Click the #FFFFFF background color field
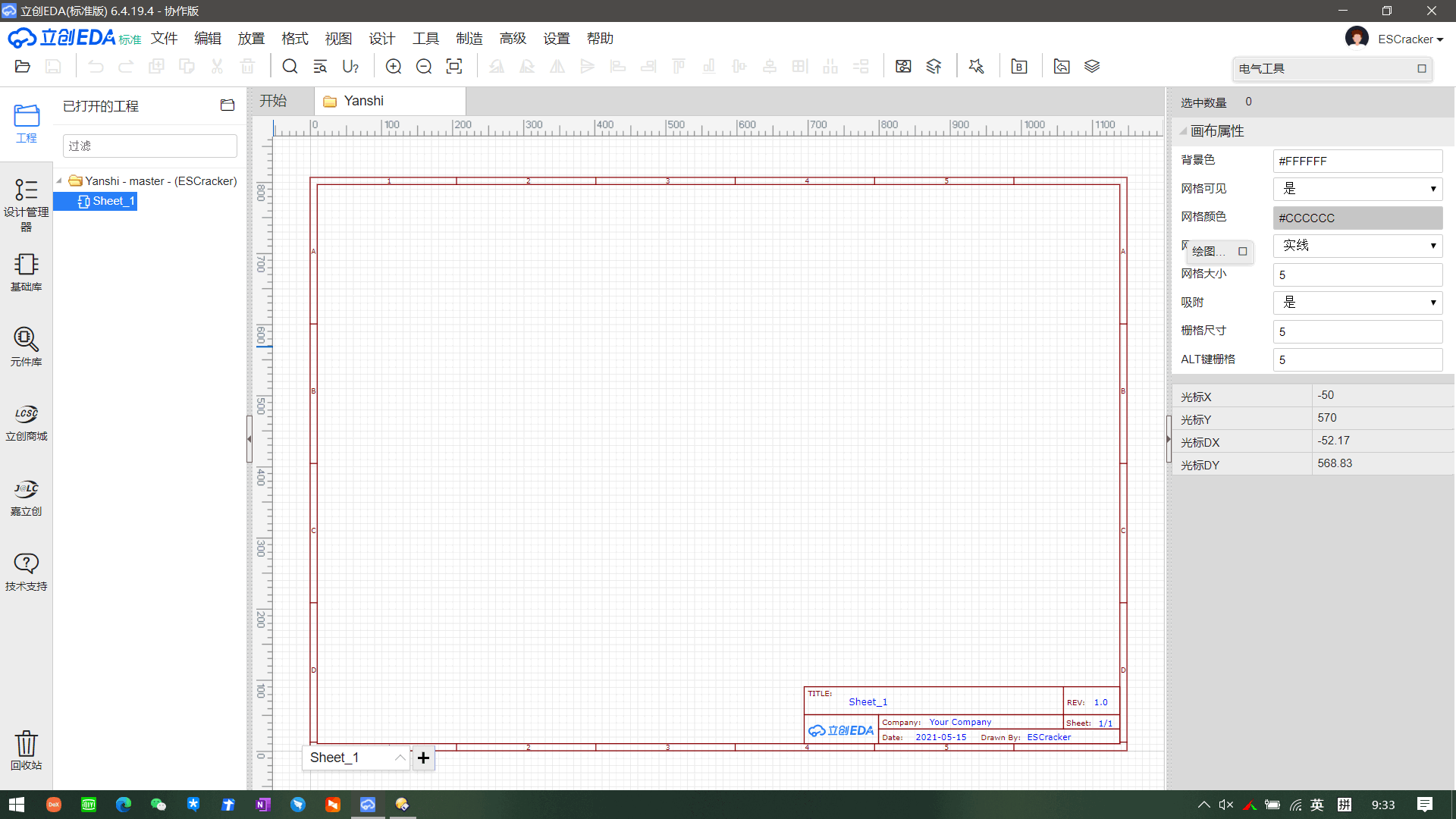The image size is (1456, 819). pos(1357,161)
